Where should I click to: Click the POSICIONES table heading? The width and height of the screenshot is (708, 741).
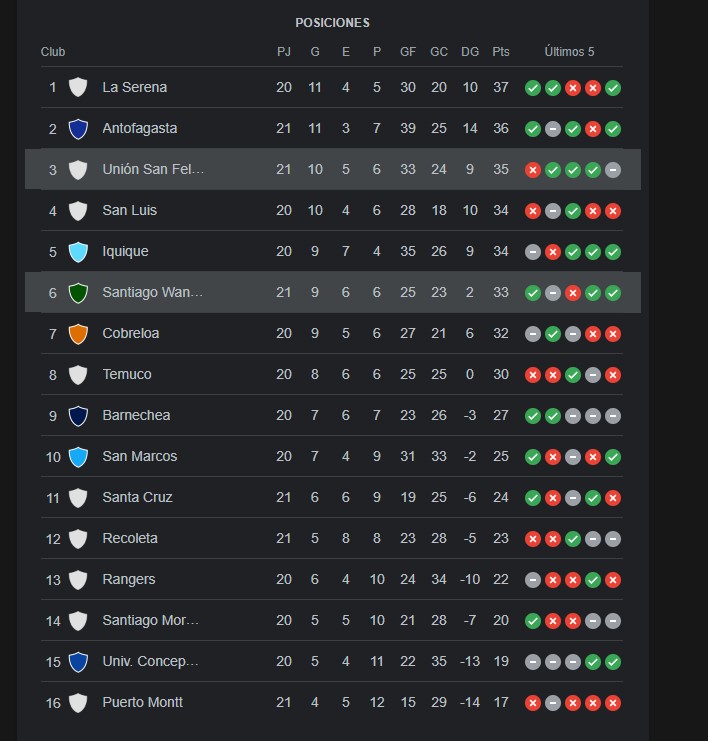pyautogui.click(x=332, y=23)
